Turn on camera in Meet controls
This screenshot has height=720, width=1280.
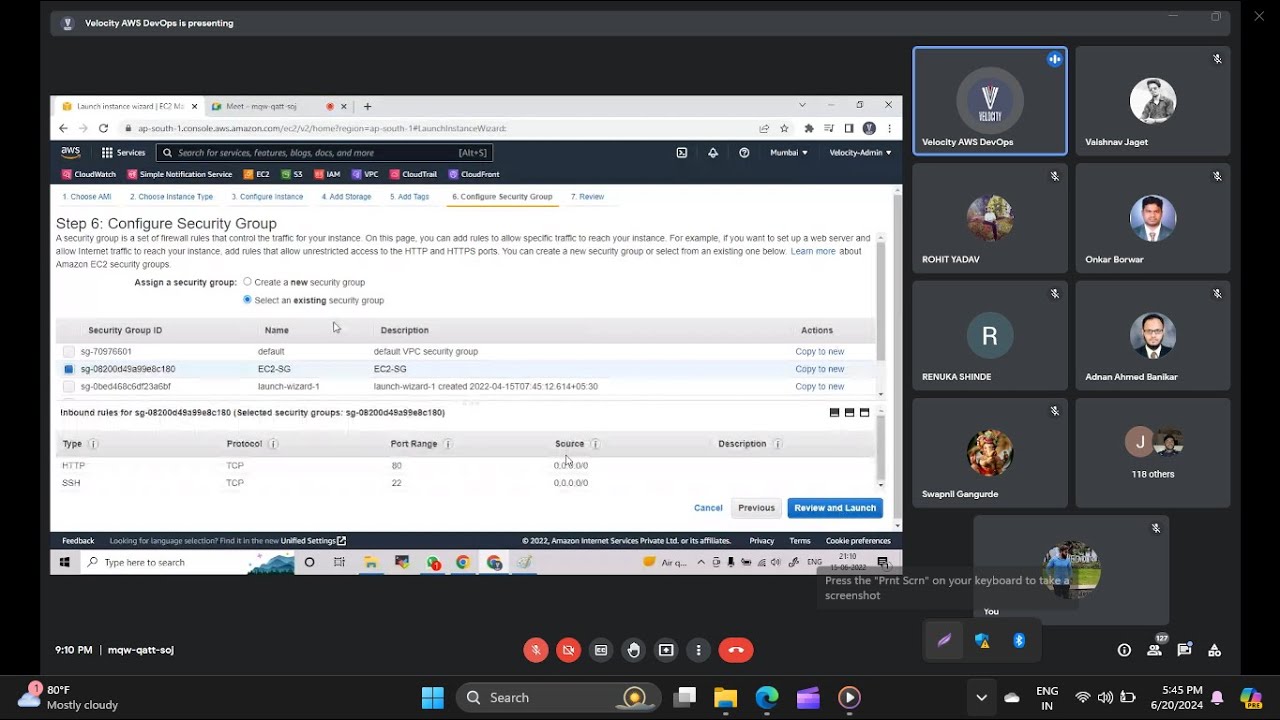[568, 650]
